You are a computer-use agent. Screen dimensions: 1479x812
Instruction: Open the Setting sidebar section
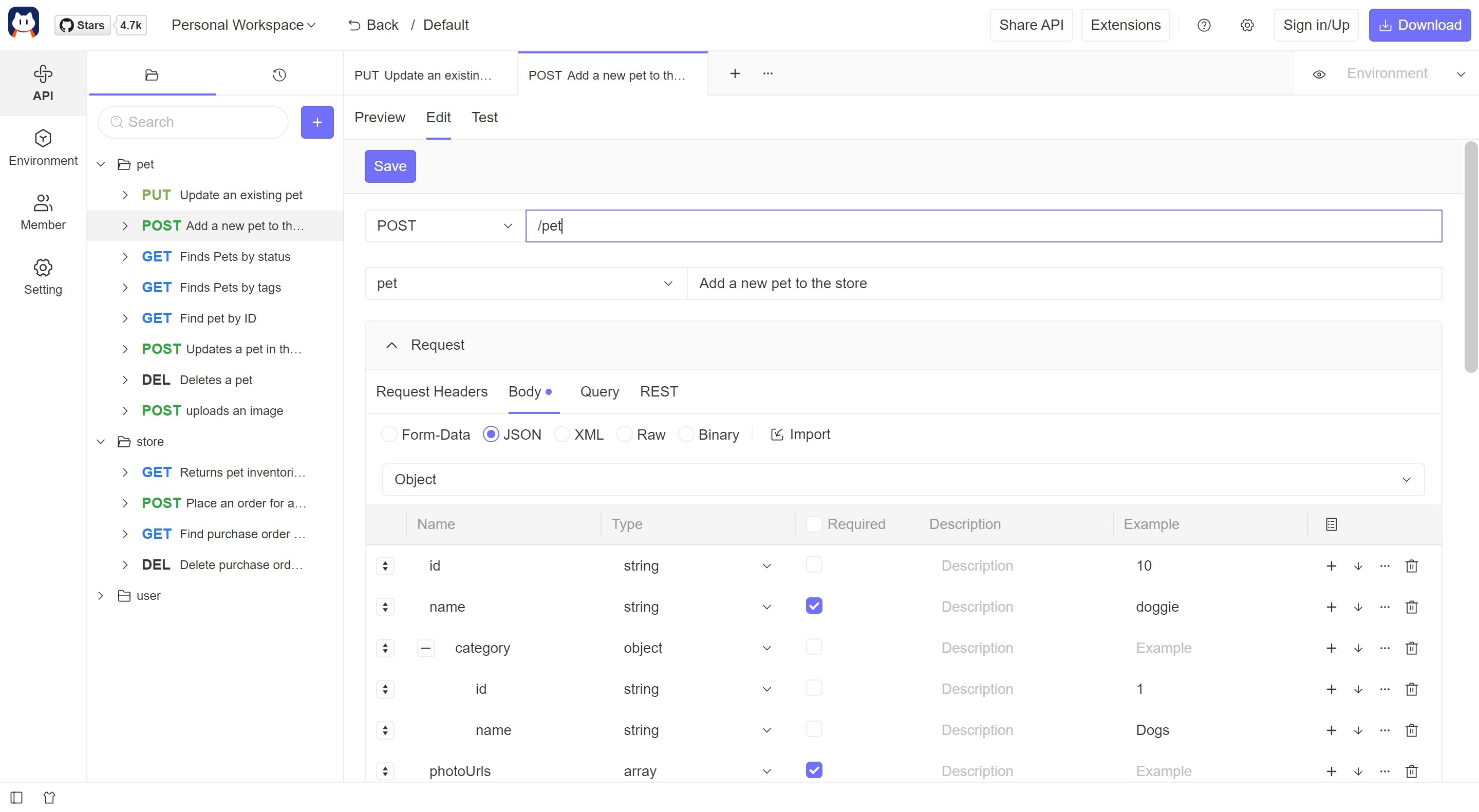(43, 277)
